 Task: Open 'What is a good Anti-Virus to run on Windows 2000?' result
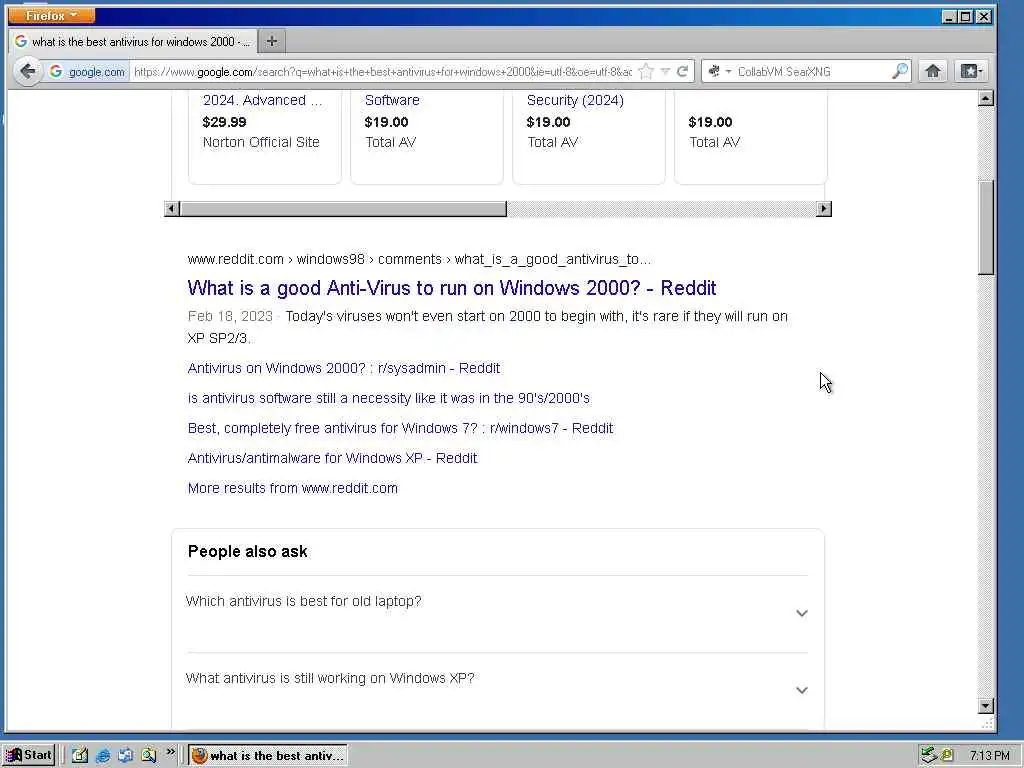pos(451,288)
